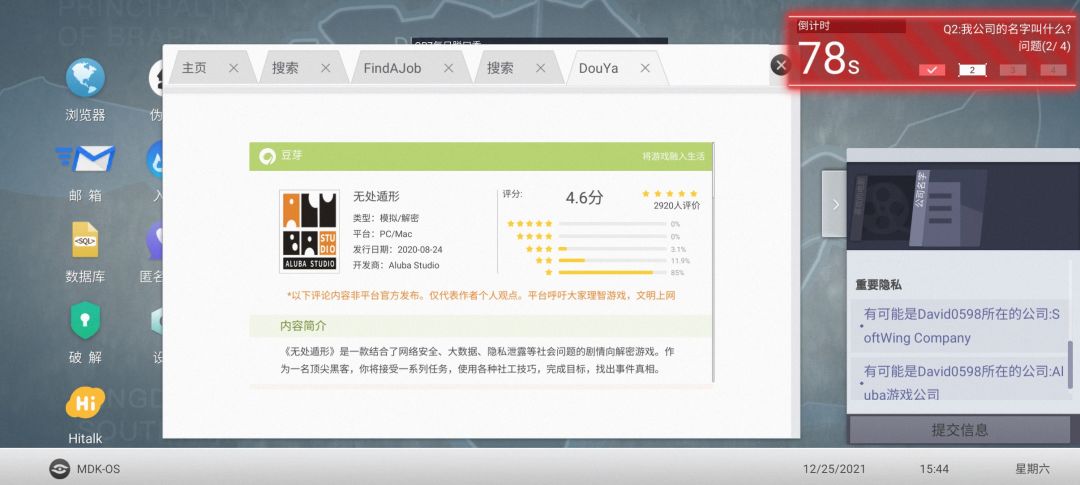Open the 数据库 SQL database icon
Viewport: 1080px width, 485px height.
(85, 240)
